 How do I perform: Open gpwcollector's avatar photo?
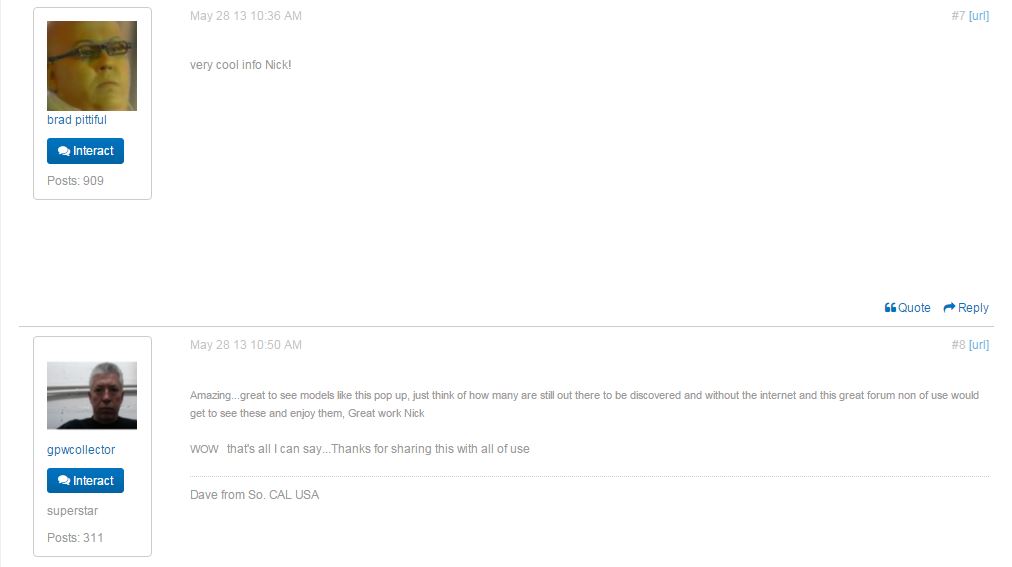pos(92,395)
